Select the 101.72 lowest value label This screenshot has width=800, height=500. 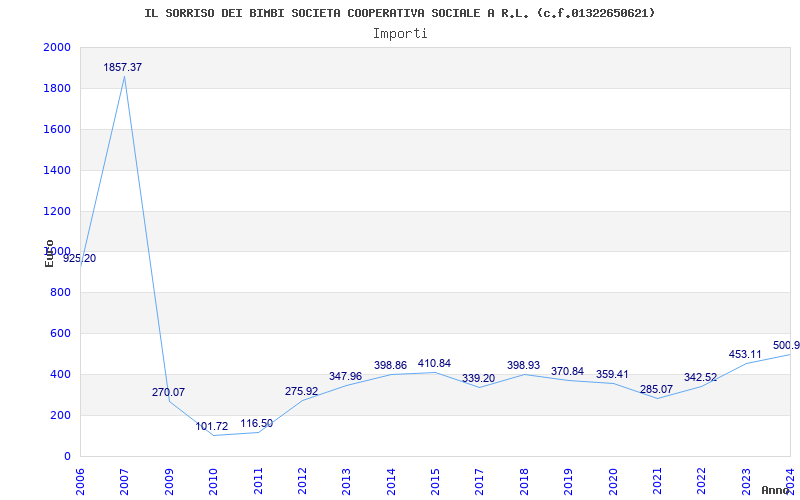212,426
